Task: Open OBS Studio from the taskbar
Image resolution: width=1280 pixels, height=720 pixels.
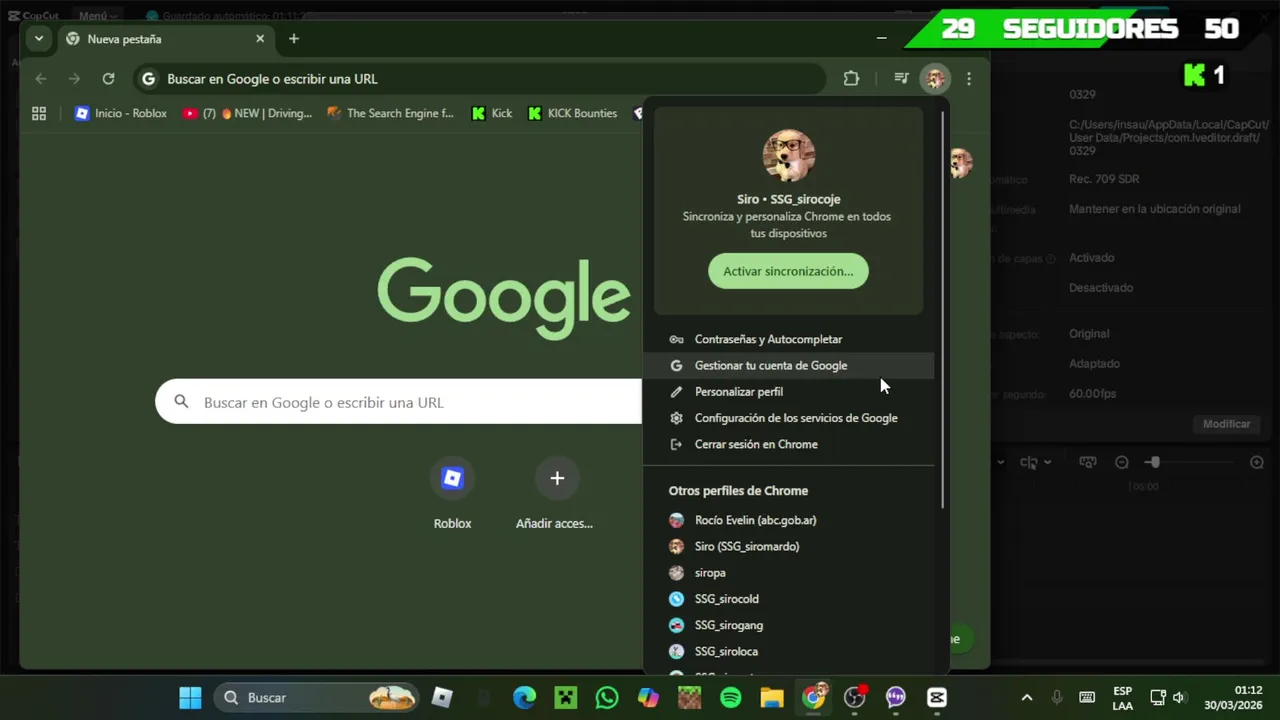Action: tap(855, 697)
